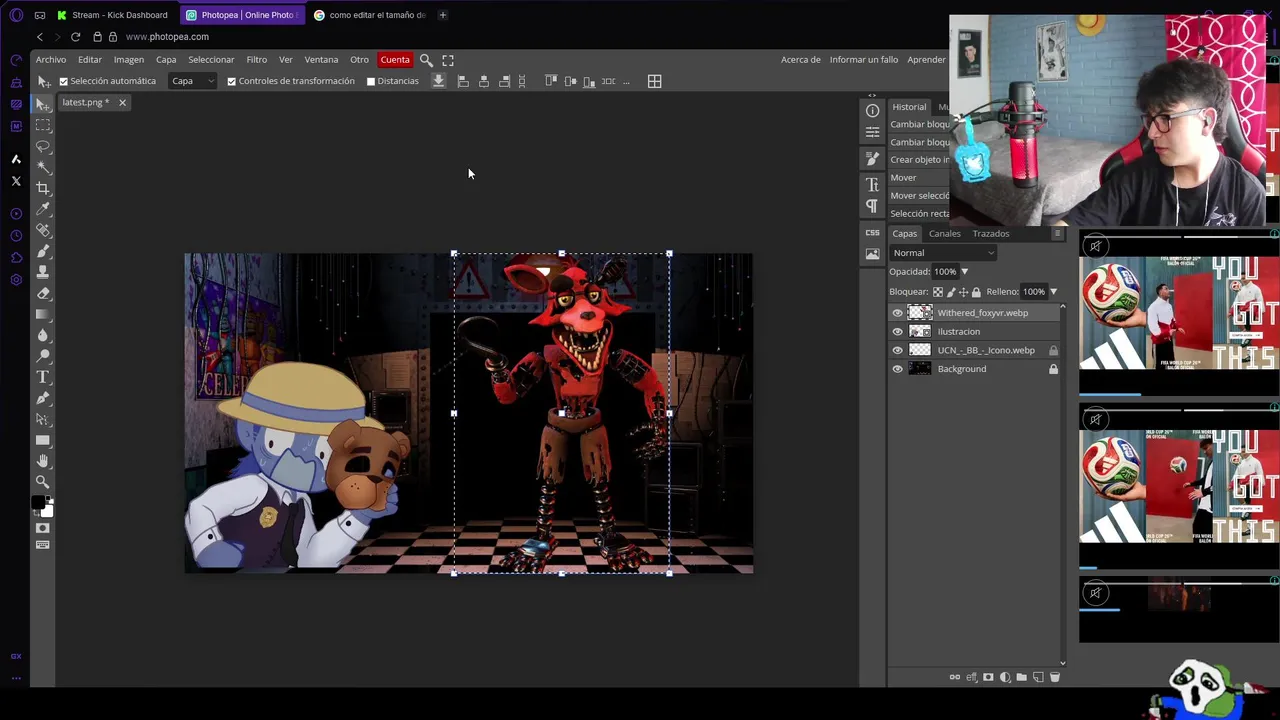Click Informar un fallo link
Image resolution: width=1280 pixels, height=720 pixels.
tap(864, 60)
